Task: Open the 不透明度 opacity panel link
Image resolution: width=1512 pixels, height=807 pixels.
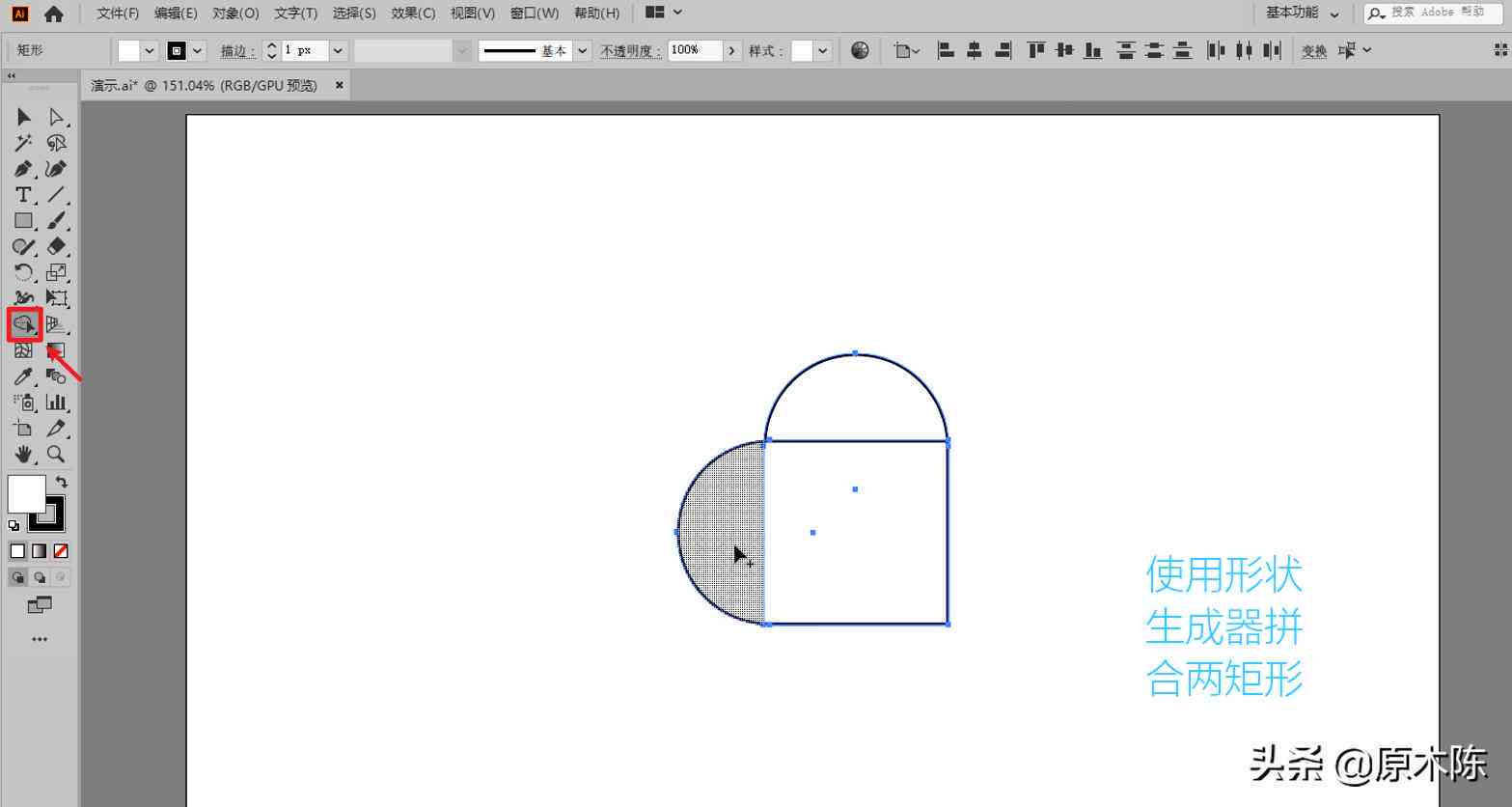Action: pos(631,51)
